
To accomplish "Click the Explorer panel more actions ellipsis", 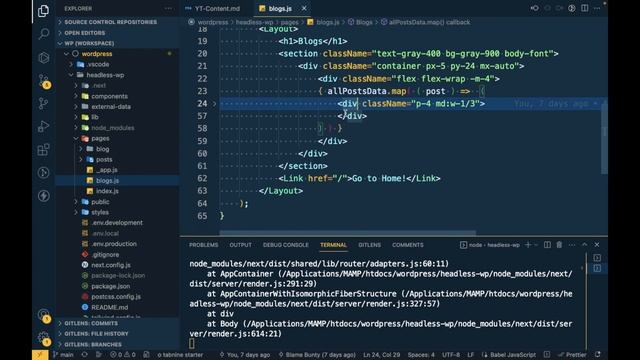I will coord(168,9).
